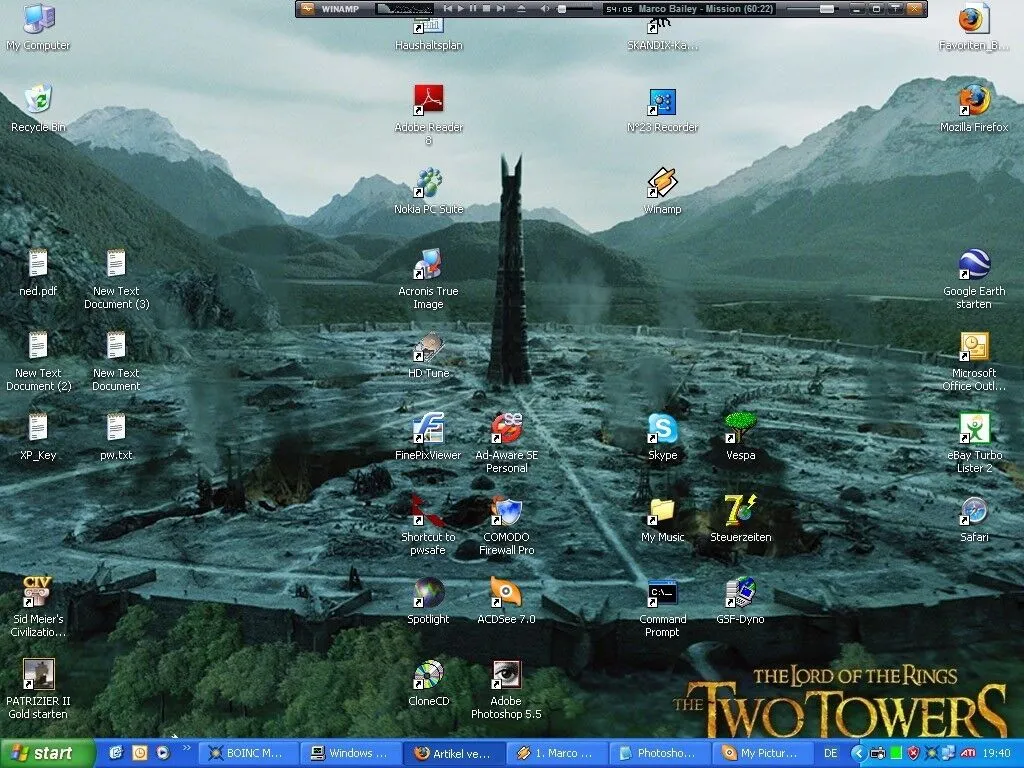Open the Acronis True Image shortcut

(x=428, y=265)
